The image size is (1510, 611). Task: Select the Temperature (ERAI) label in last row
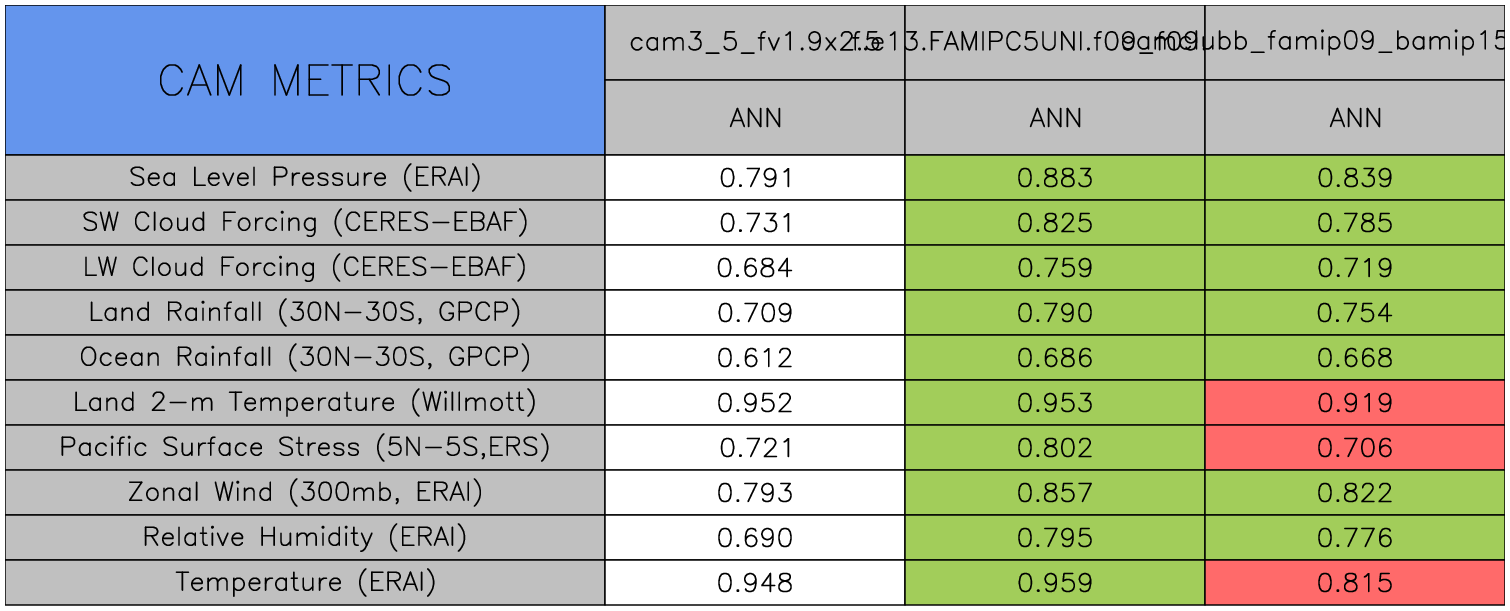click(x=305, y=583)
